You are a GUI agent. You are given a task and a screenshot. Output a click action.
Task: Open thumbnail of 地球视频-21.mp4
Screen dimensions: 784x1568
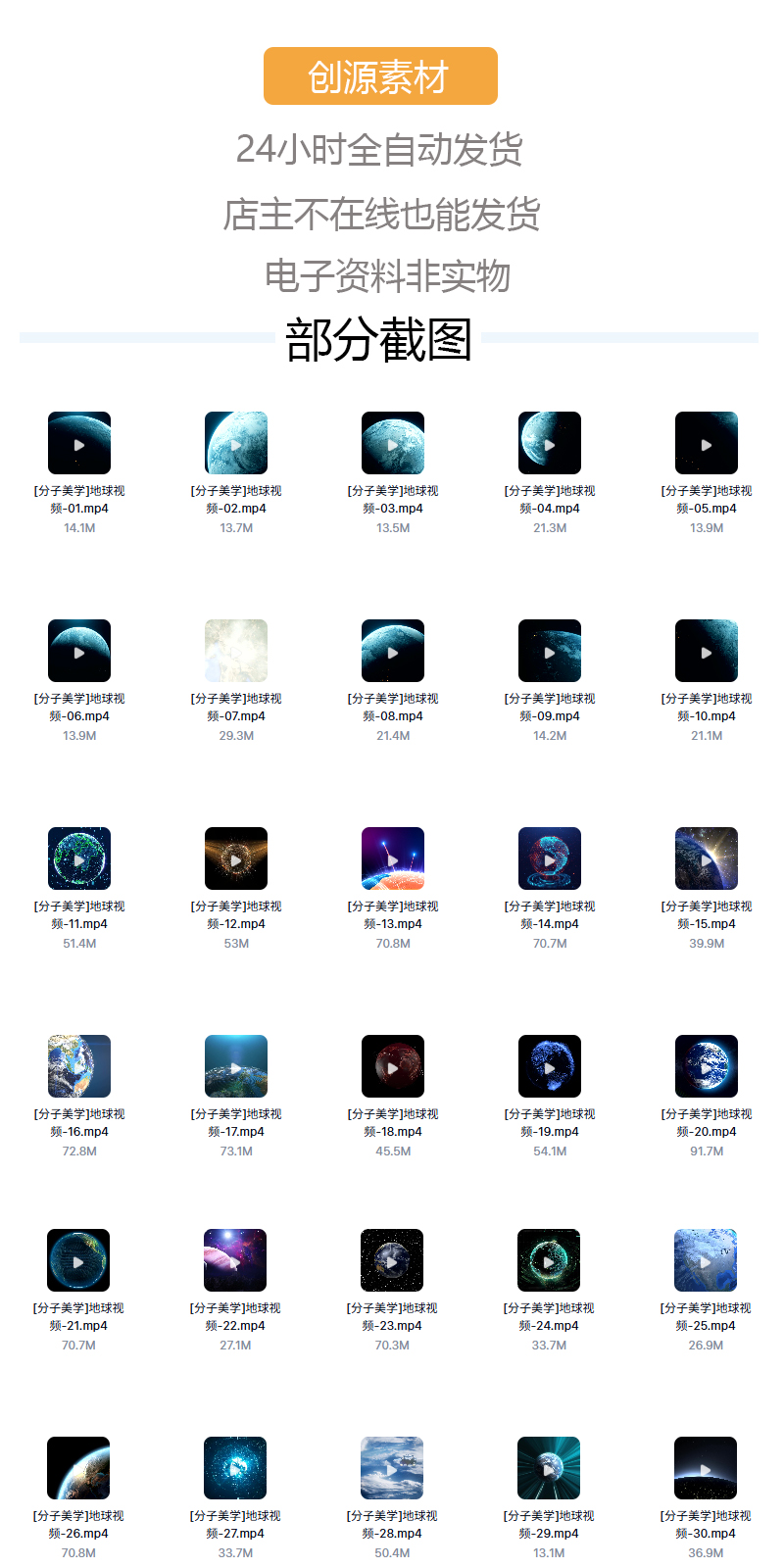pyautogui.click(x=78, y=1260)
